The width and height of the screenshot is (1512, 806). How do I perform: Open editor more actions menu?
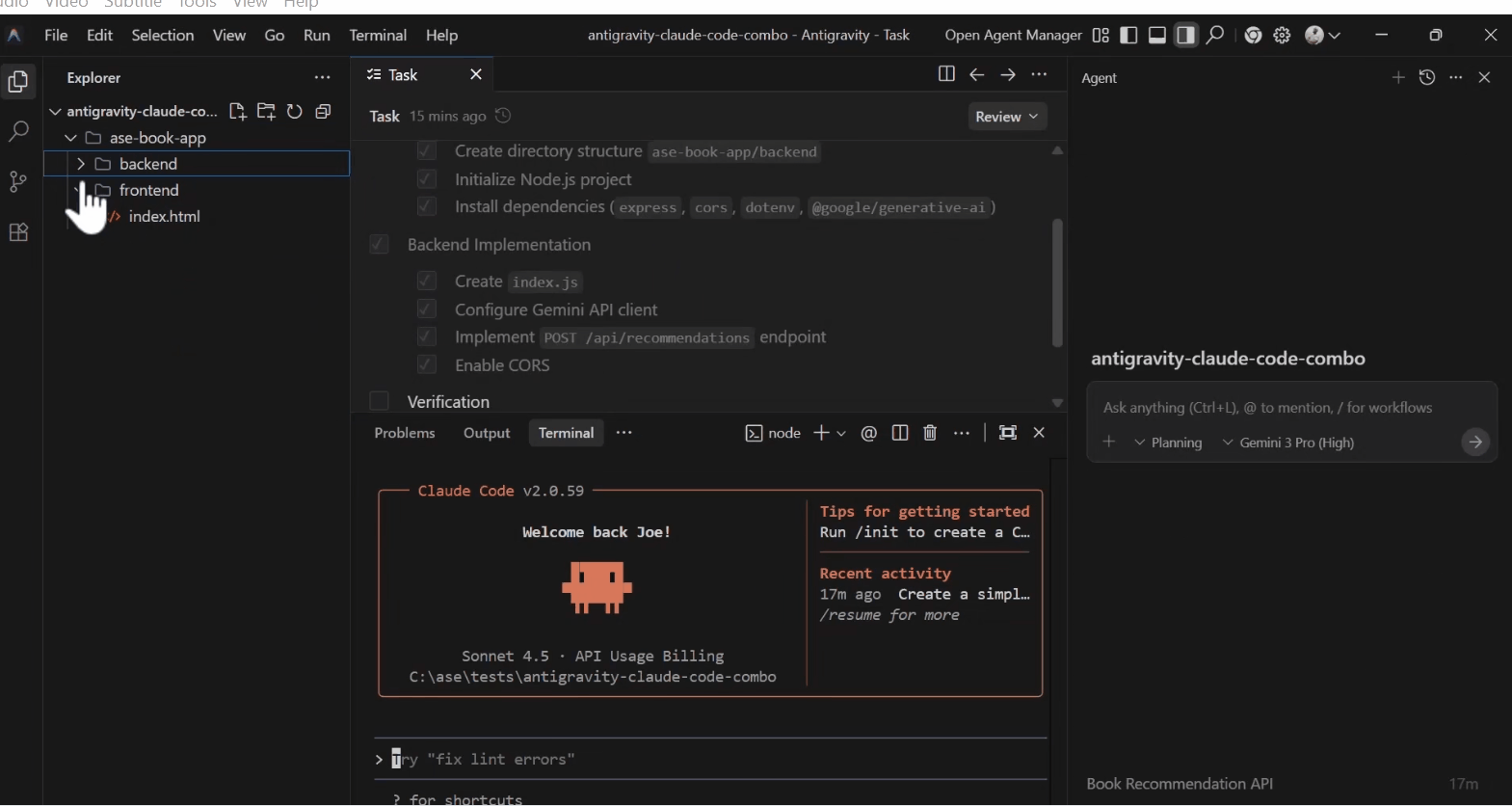(1039, 74)
